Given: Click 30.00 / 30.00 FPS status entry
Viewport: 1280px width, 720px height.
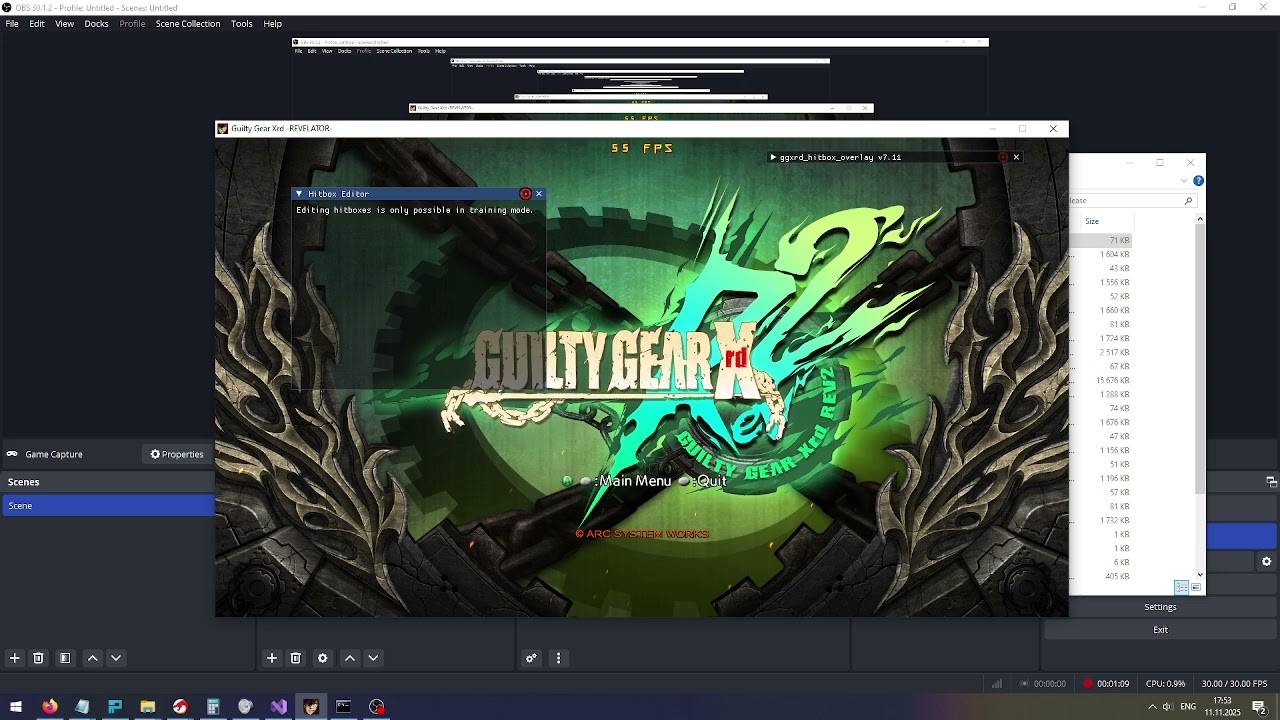Looking at the screenshot, I should (x=1234, y=684).
